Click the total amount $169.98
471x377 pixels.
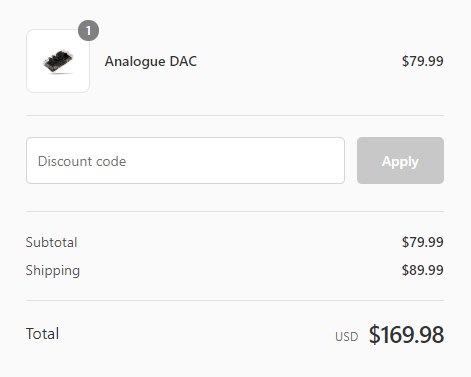point(406,334)
